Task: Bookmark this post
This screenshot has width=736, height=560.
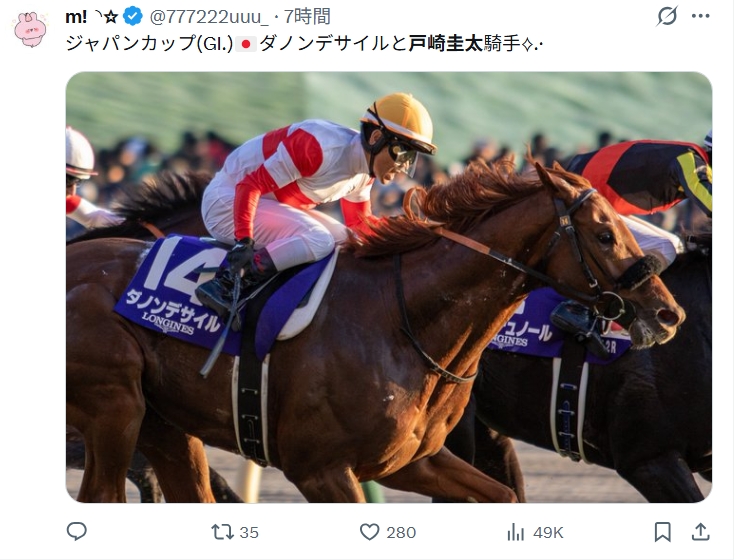Action: point(662,532)
